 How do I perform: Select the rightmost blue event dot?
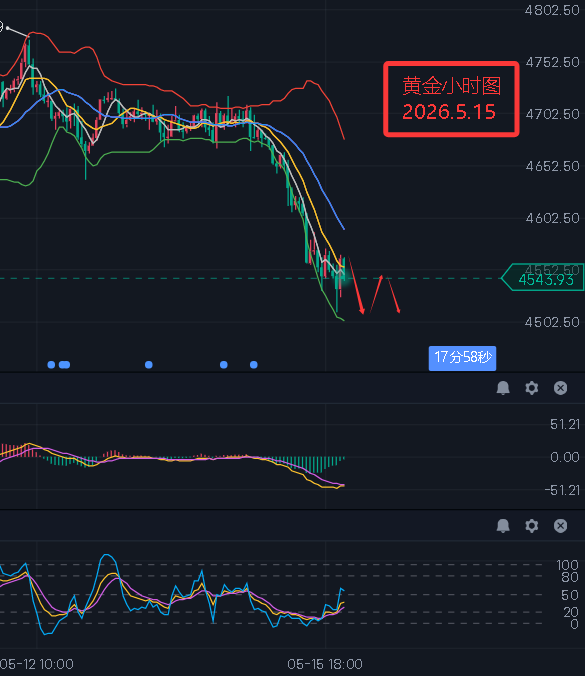coord(254,365)
